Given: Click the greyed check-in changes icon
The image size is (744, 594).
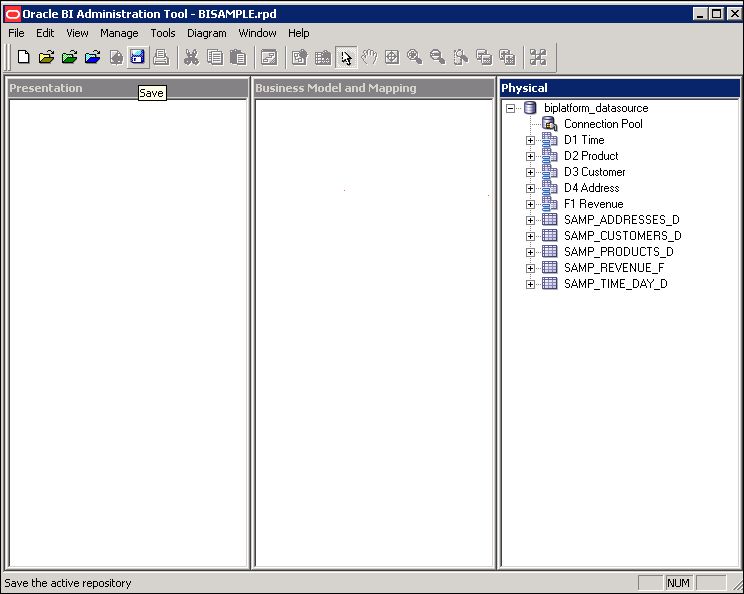Looking at the screenshot, I should (x=116, y=57).
